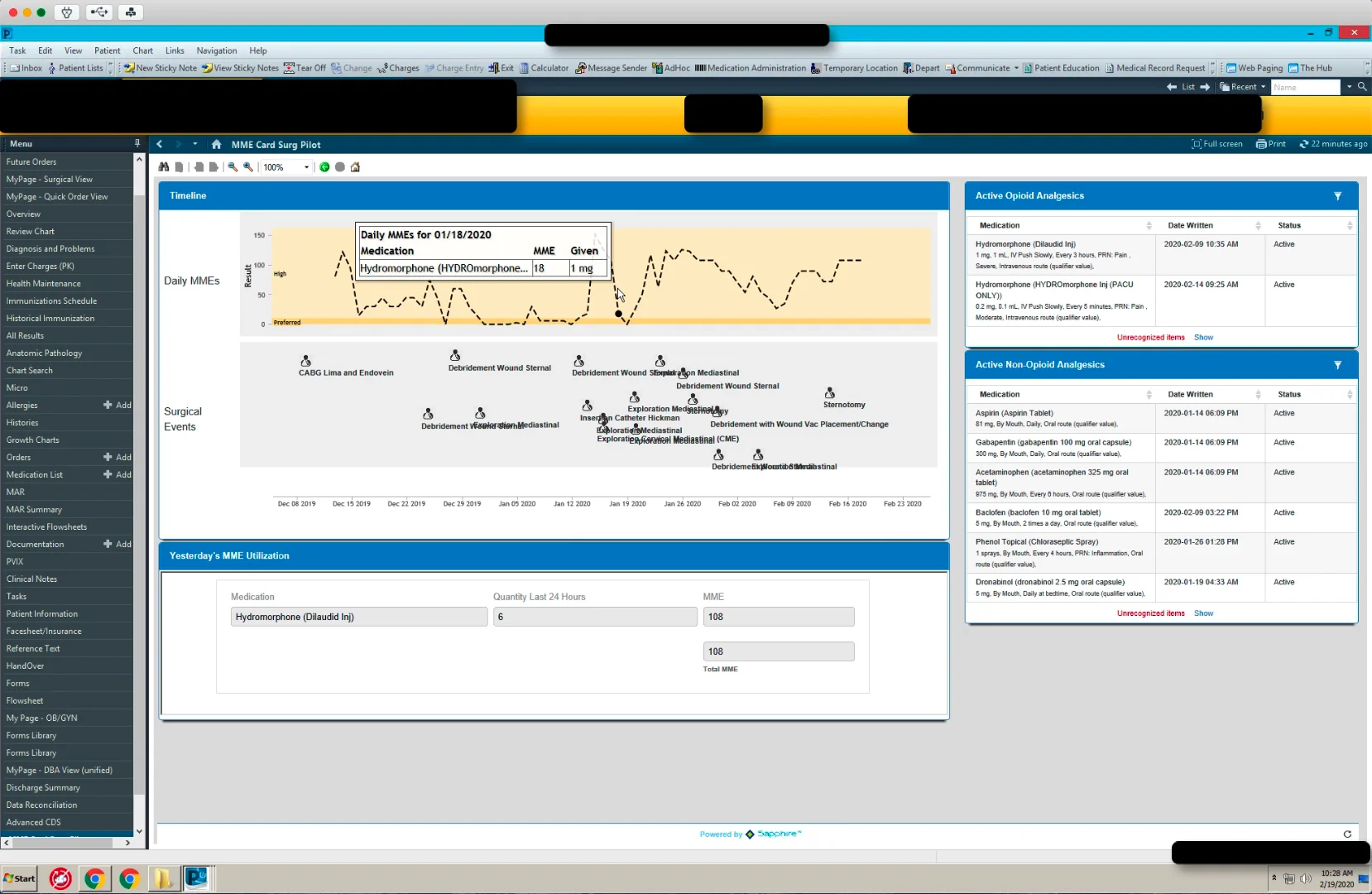Click the binoculars find icon
1372x894 pixels.
click(164, 167)
